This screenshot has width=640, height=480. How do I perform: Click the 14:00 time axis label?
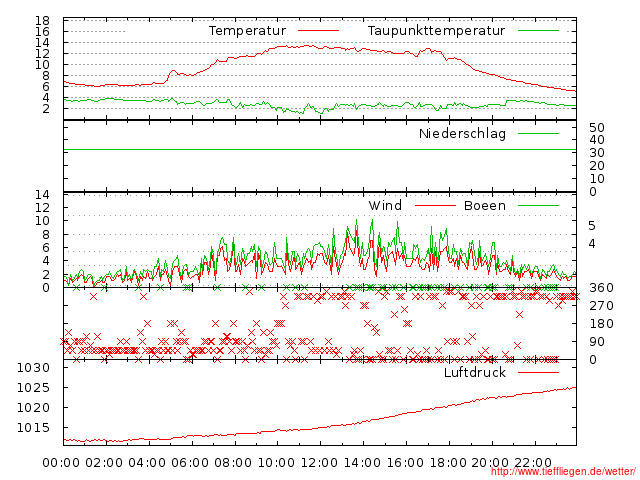(x=362, y=462)
